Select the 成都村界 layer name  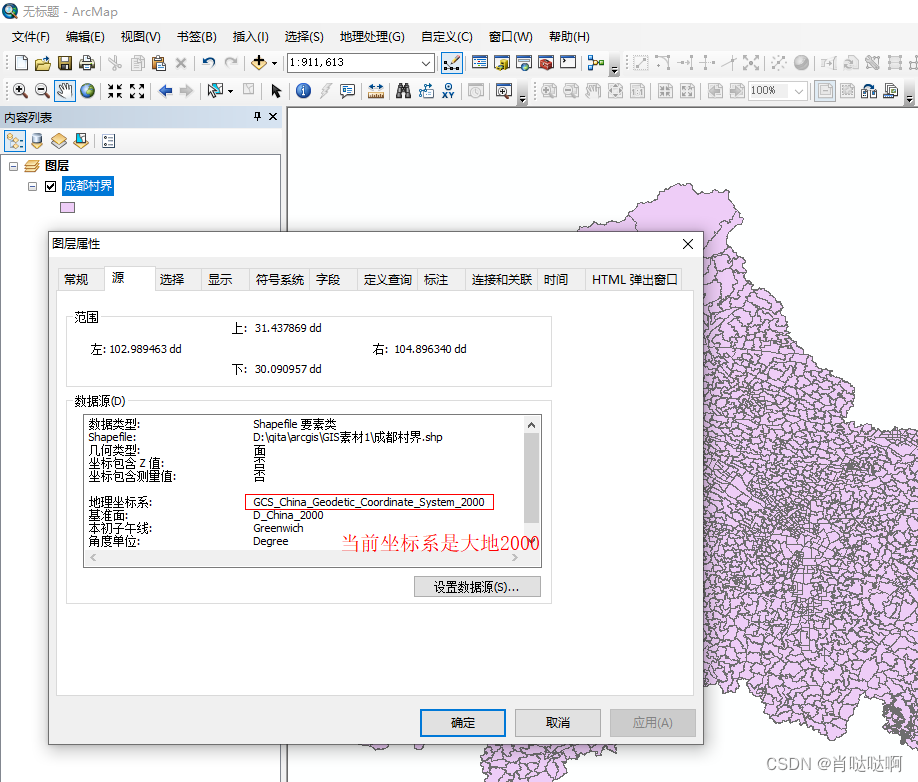pyautogui.click(x=88, y=186)
